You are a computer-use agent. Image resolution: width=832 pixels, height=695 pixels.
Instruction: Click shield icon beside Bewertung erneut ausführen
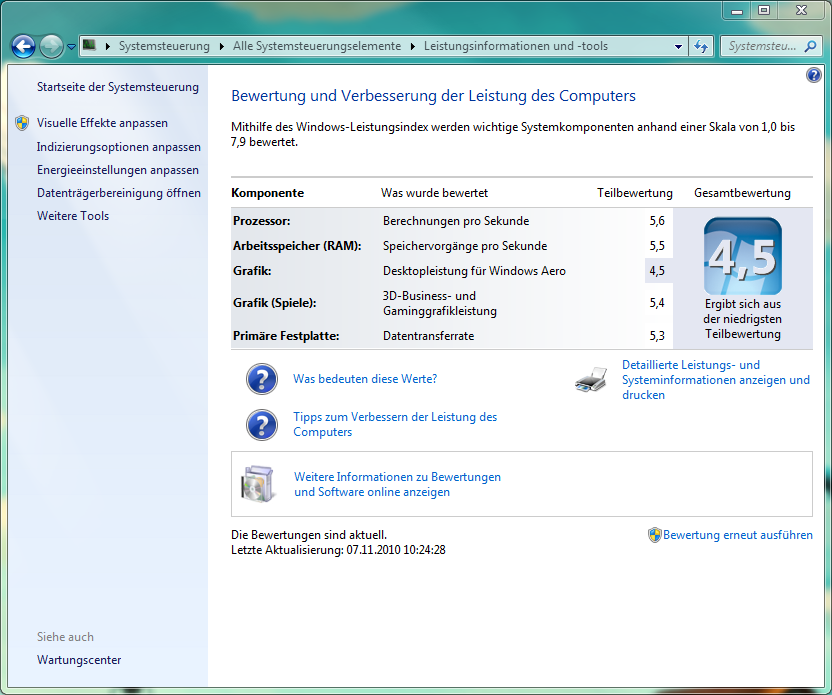pos(655,535)
